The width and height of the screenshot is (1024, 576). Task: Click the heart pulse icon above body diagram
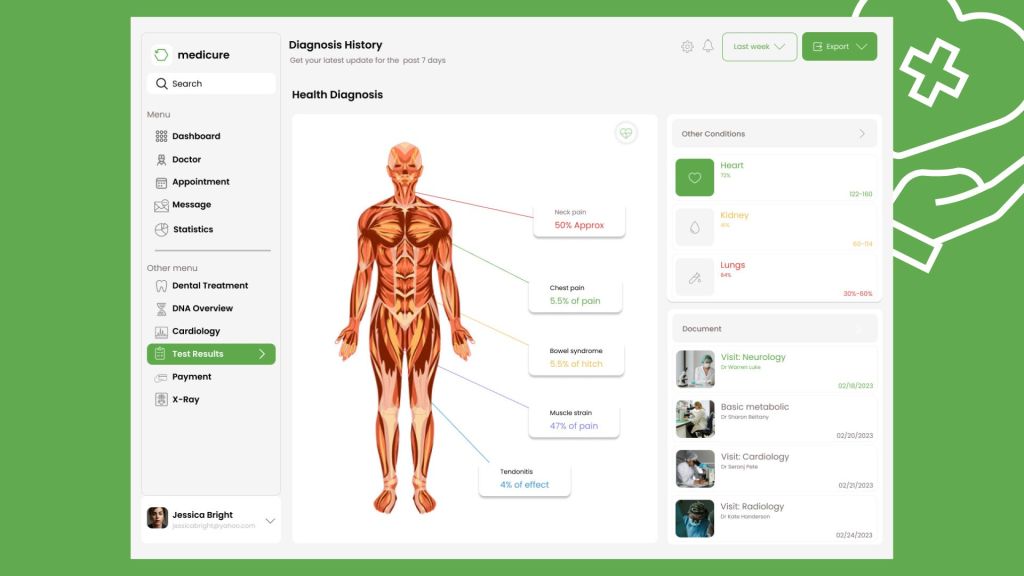pos(626,133)
